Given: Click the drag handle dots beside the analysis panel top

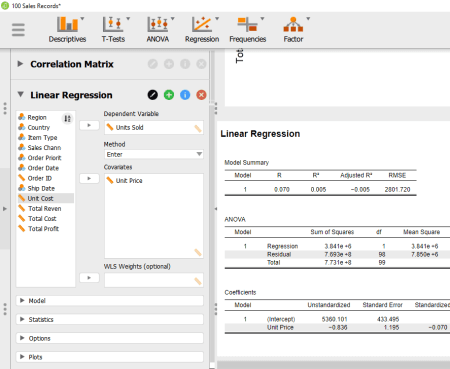Looking at the screenshot, I should point(5,108).
